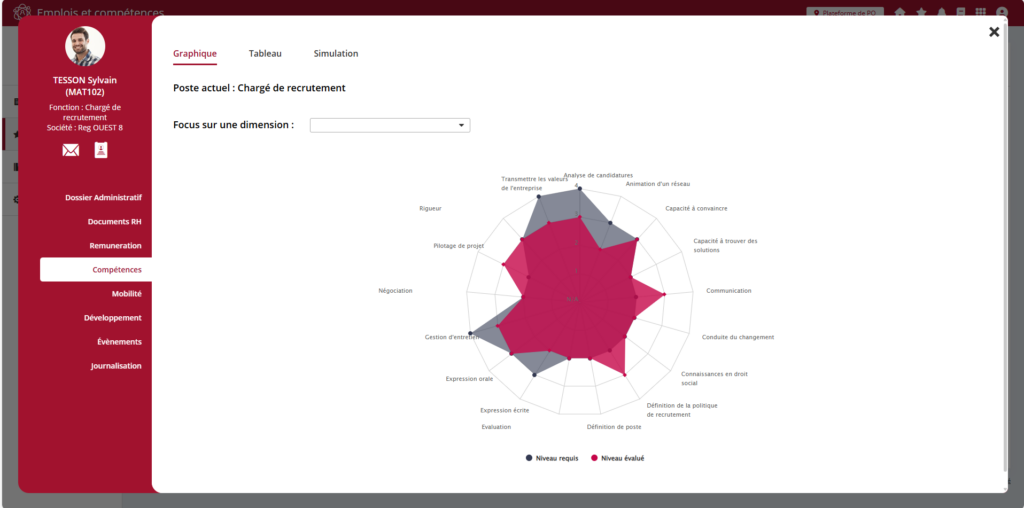
Task: Open the Focus sur une dimension dropdown
Action: tap(390, 125)
